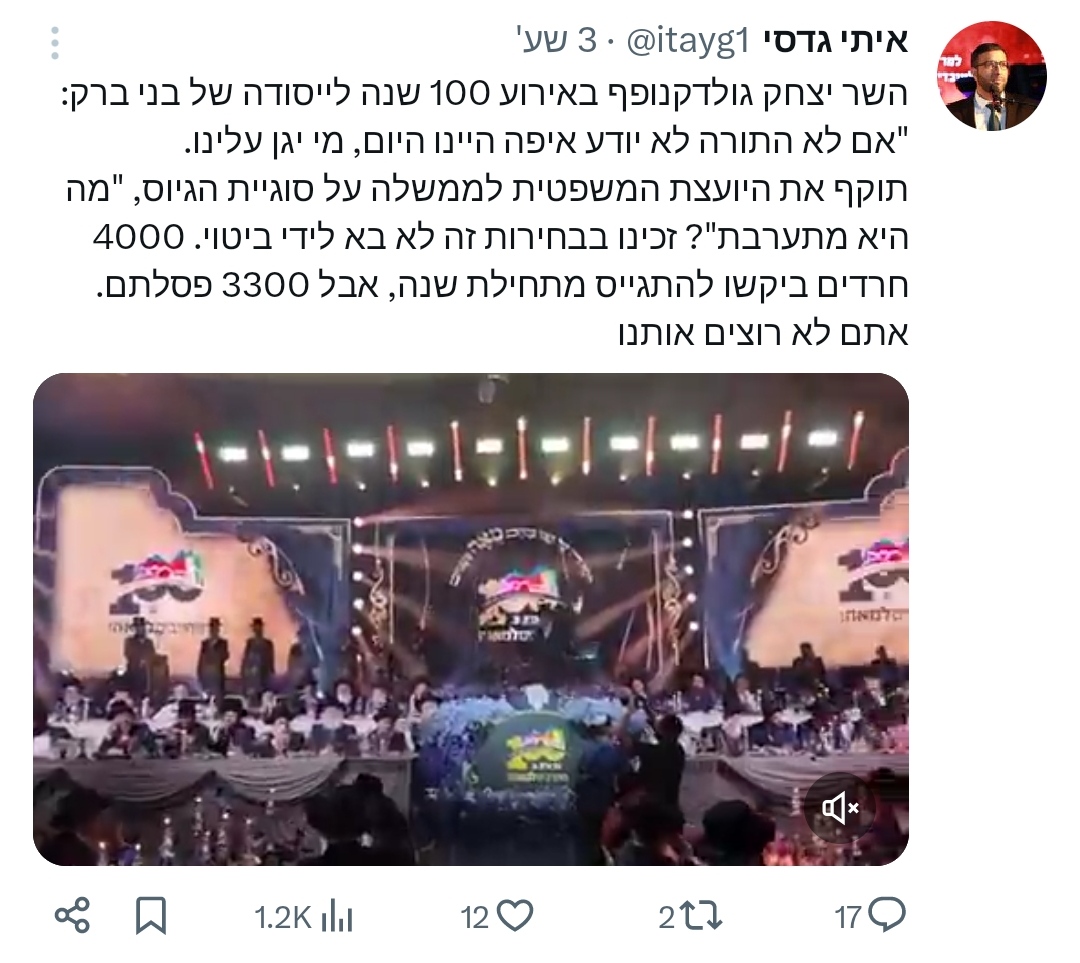The width and height of the screenshot is (1080, 963).
Task: Open the author's profile picture
Action: 991,76
